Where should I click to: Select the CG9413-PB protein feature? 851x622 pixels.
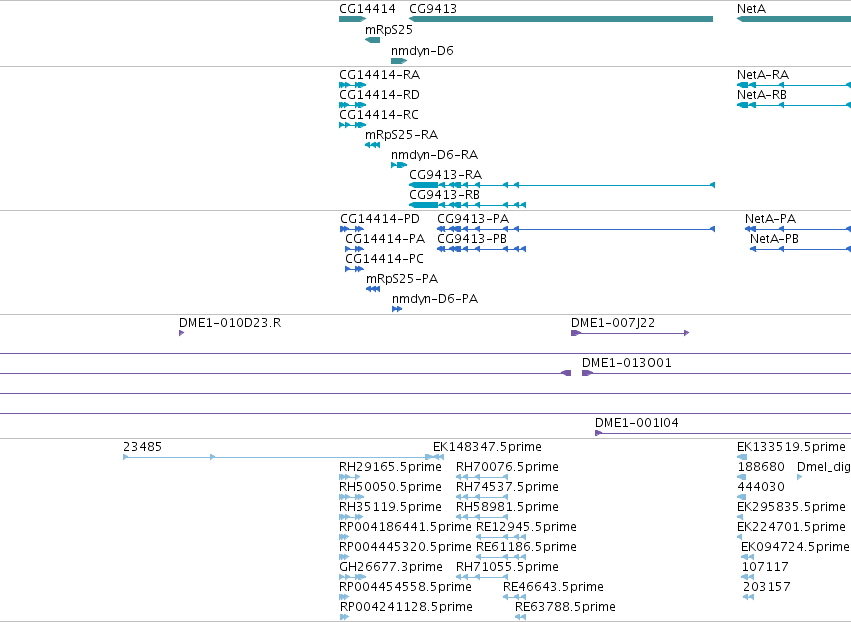click(481, 249)
